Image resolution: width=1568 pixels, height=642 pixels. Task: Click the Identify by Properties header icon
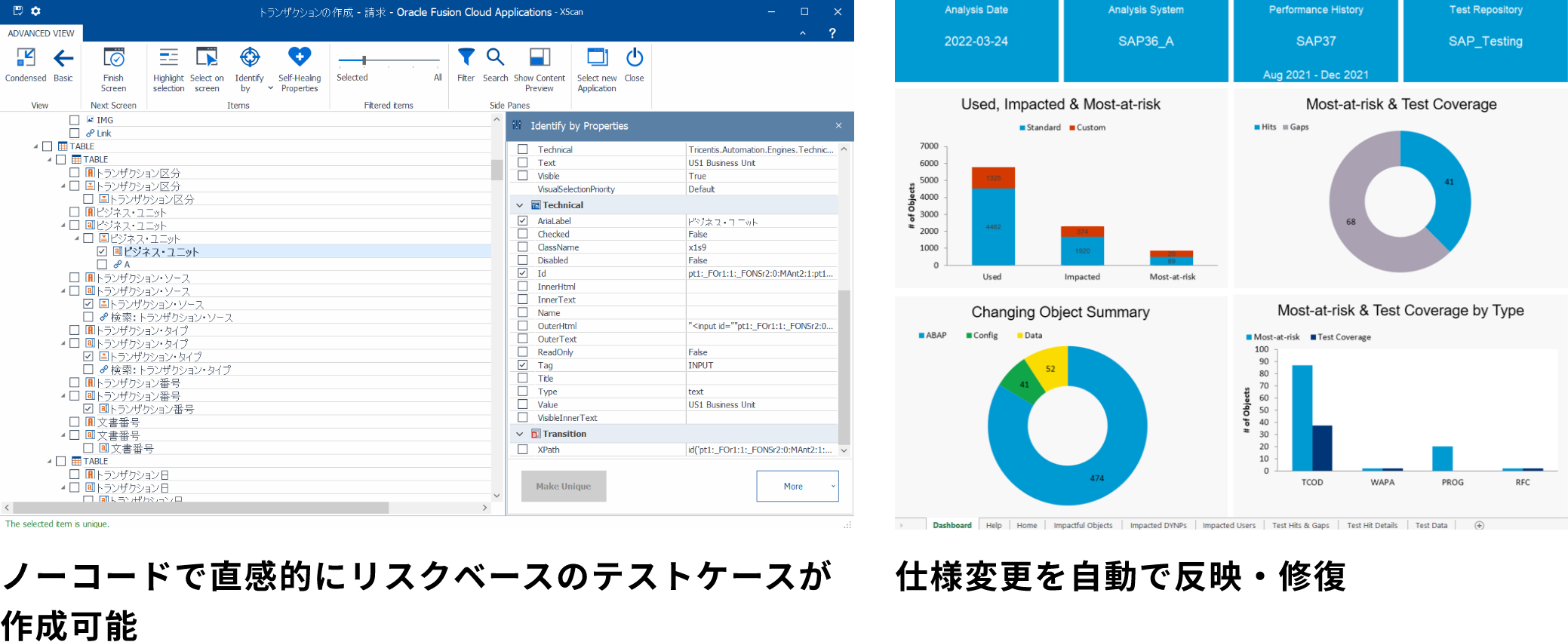click(x=517, y=126)
